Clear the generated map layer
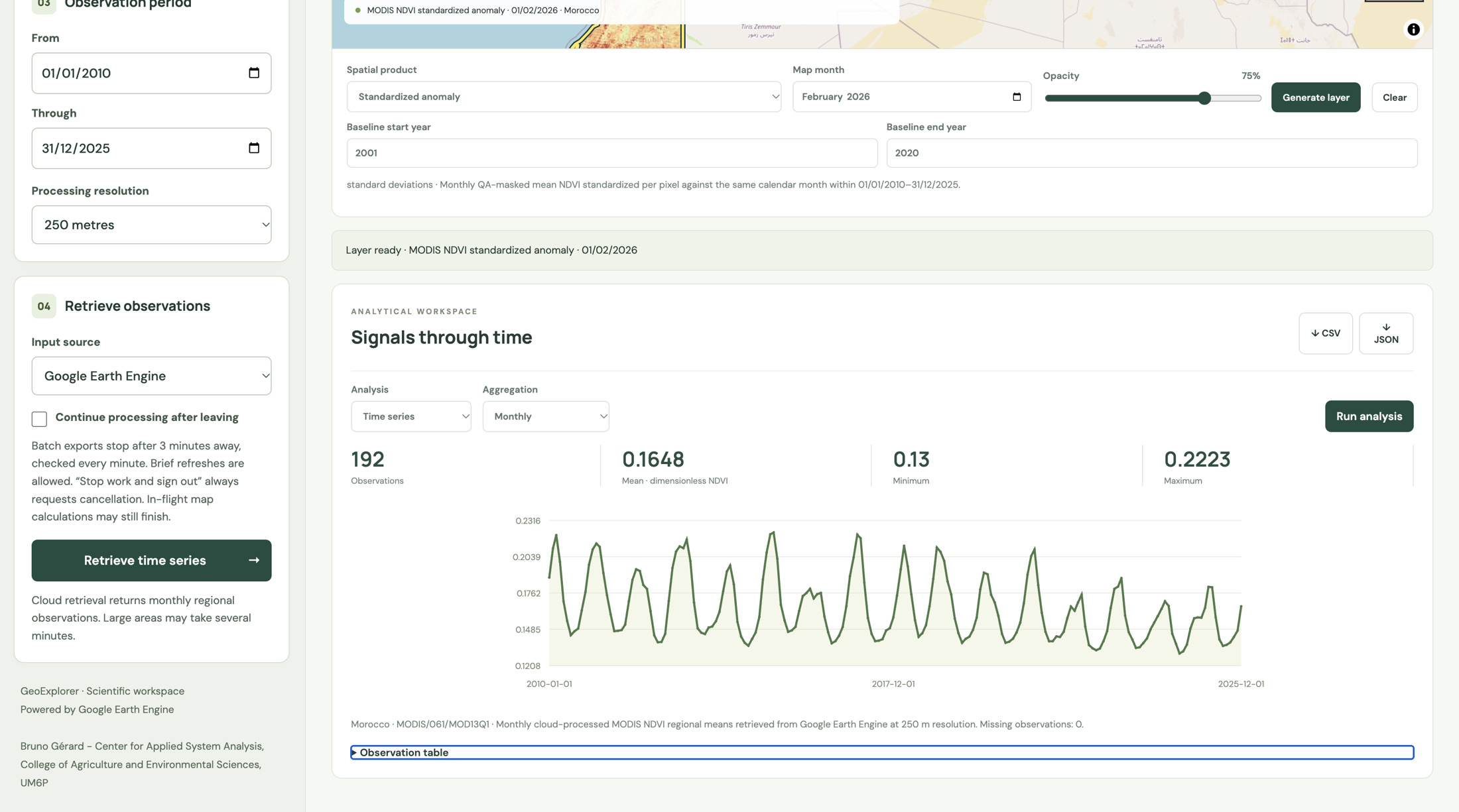This screenshot has height=812, width=1459. pyautogui.click(x=1394, y=97)
